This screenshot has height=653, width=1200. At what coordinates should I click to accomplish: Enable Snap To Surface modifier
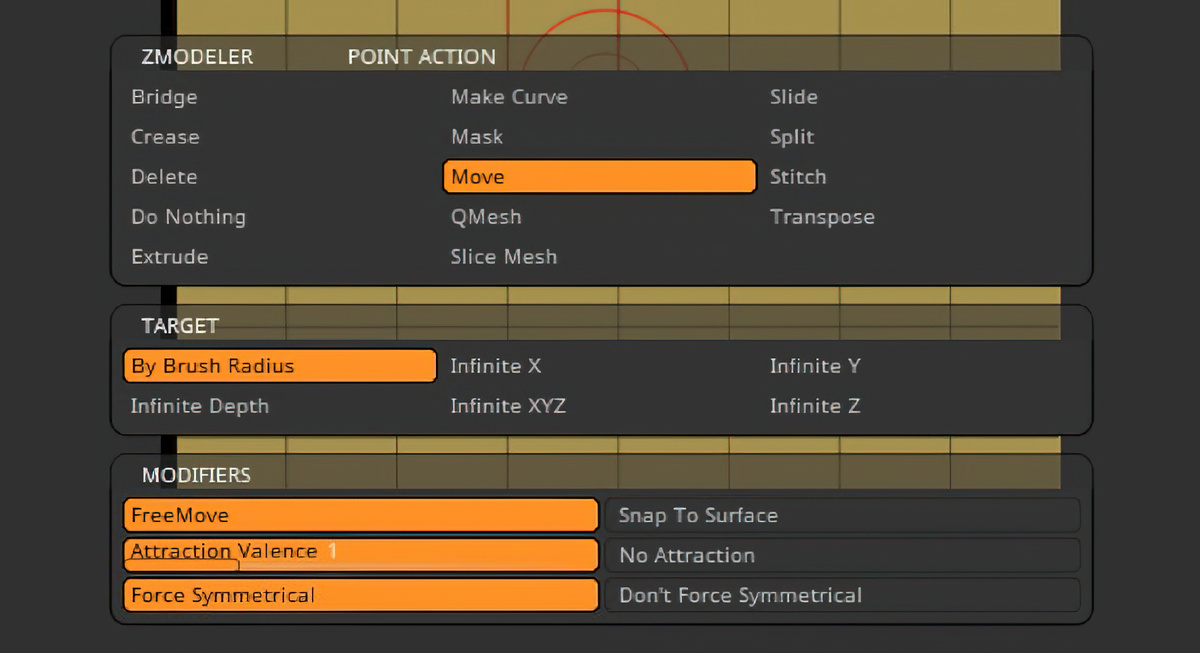tap(842, 515)
